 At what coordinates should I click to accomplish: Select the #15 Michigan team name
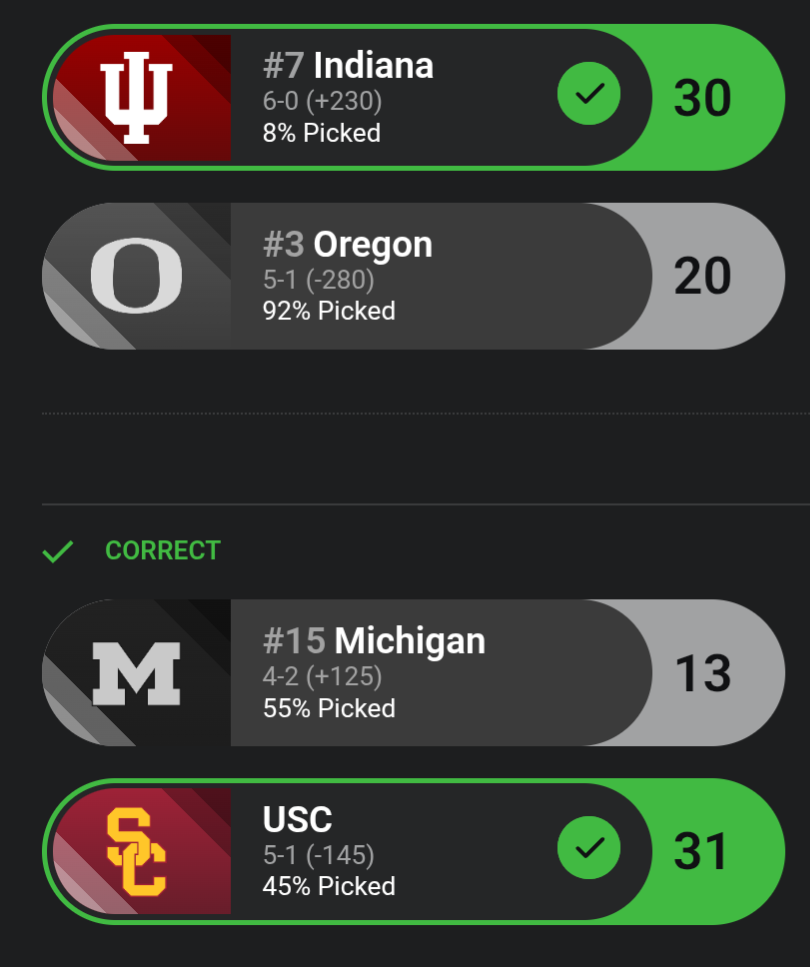[374, 641]
